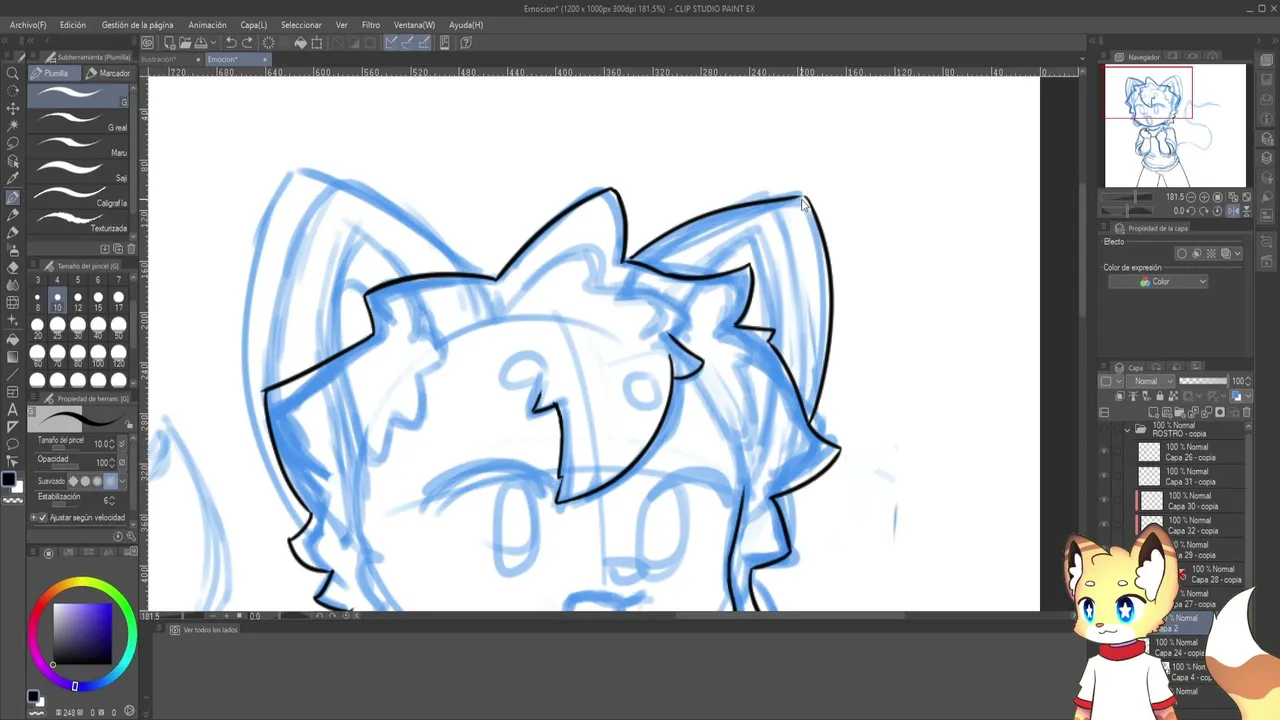Click the Navigator preview thumbnail

pos(1175,126)
